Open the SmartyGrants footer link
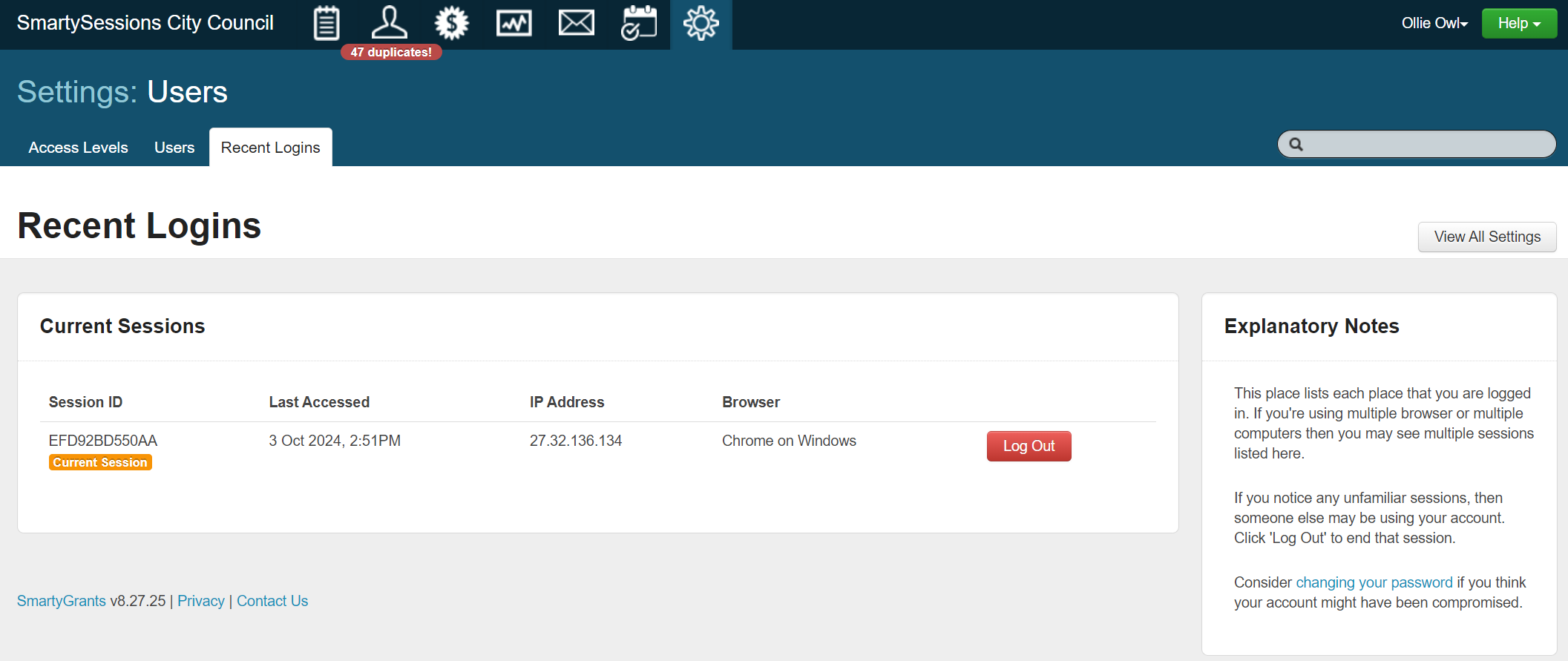The height and width of the screenshot is (661, 1568). (x=62, y=601)
